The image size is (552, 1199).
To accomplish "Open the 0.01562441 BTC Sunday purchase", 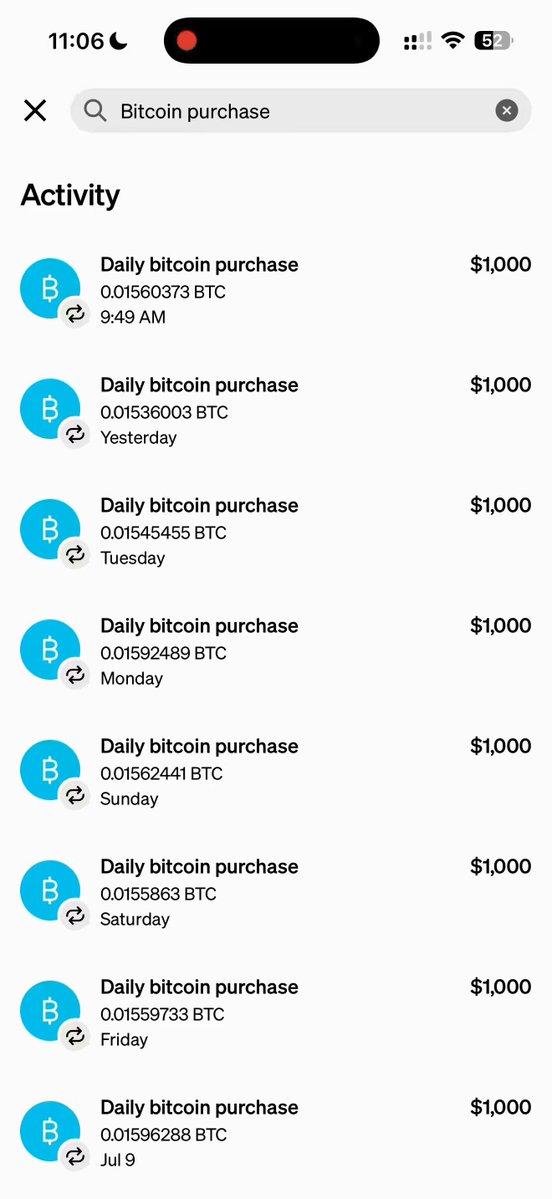I will click(x=276, y=772).
